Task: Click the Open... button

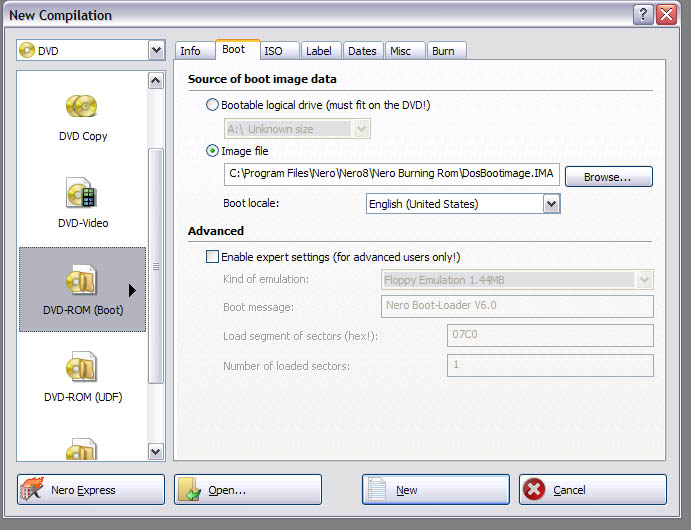Action: pyautogui.click(x=248, y=489)
